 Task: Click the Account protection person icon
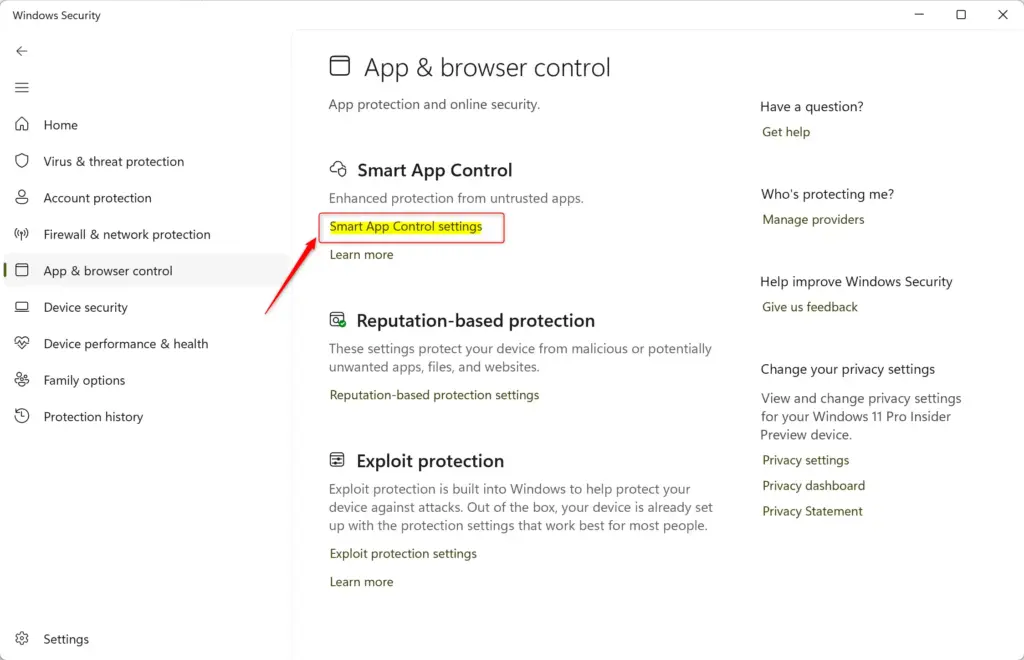coord(22,197)
